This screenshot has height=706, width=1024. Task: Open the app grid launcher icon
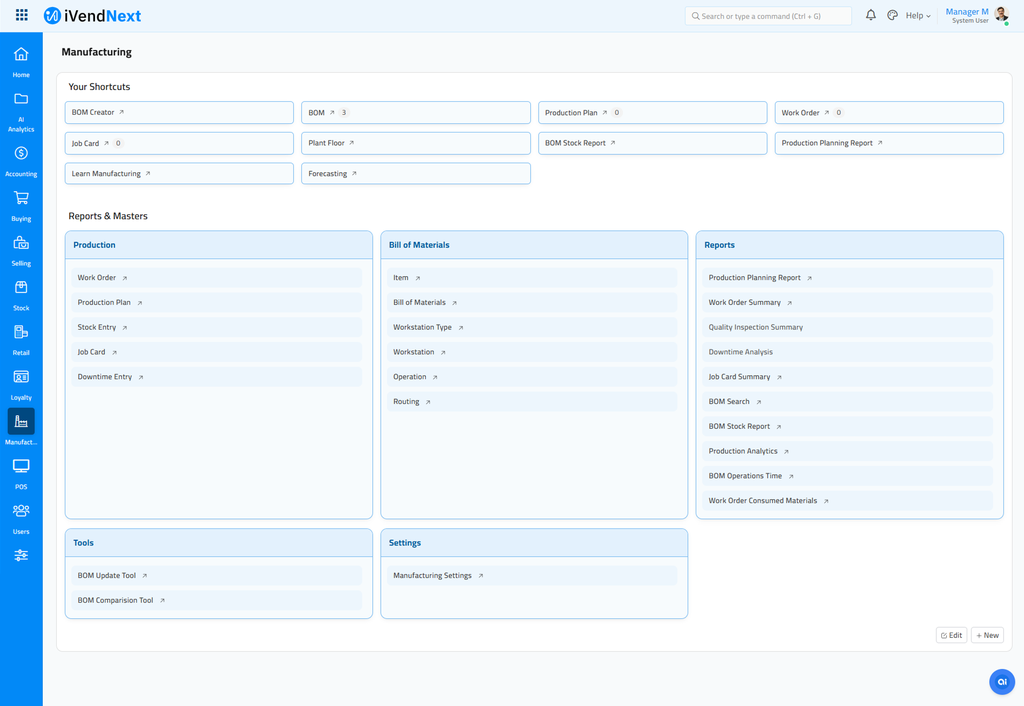click(22, 15)
